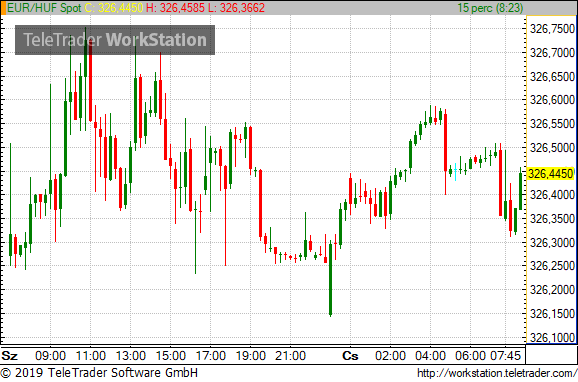The image size is (578, 382).
Task: Click the TeleTrader WorkStation watermark logo
Action: pos(115,40)
